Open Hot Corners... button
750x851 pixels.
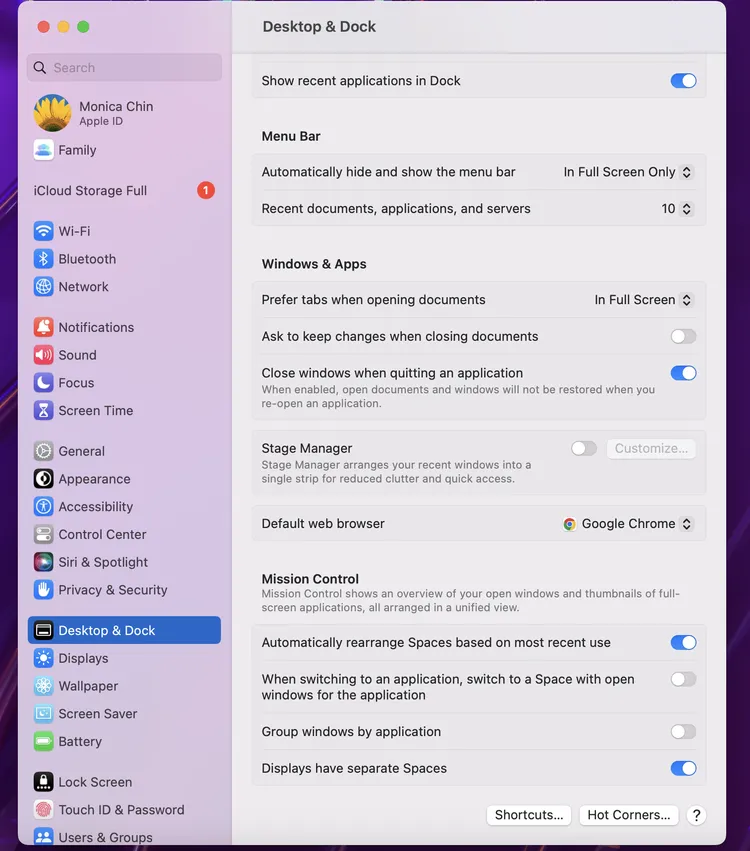[x=628, y=815]
